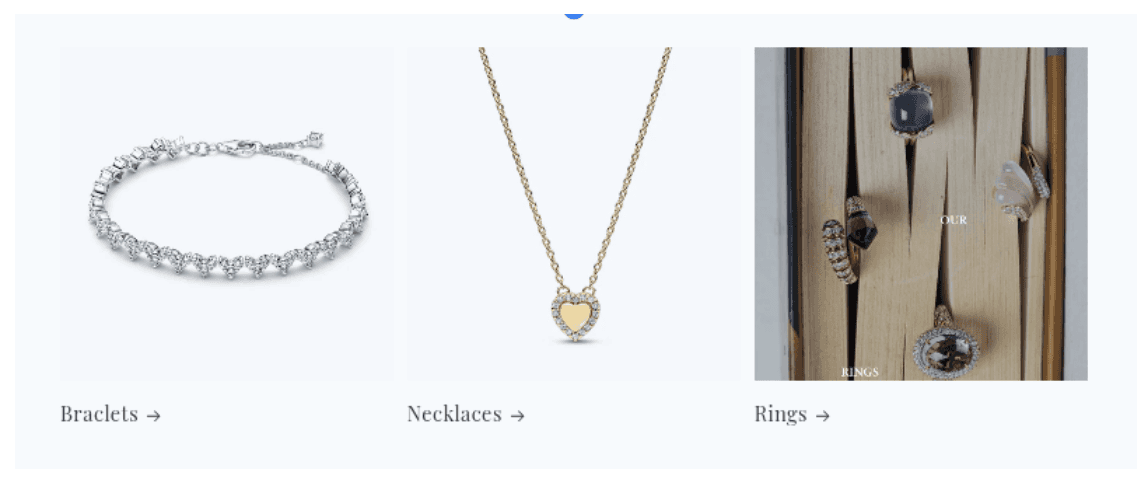This screenshot has height=484, width=1148.
Task: Open the Braclets category link
Action: pos(111,414)
